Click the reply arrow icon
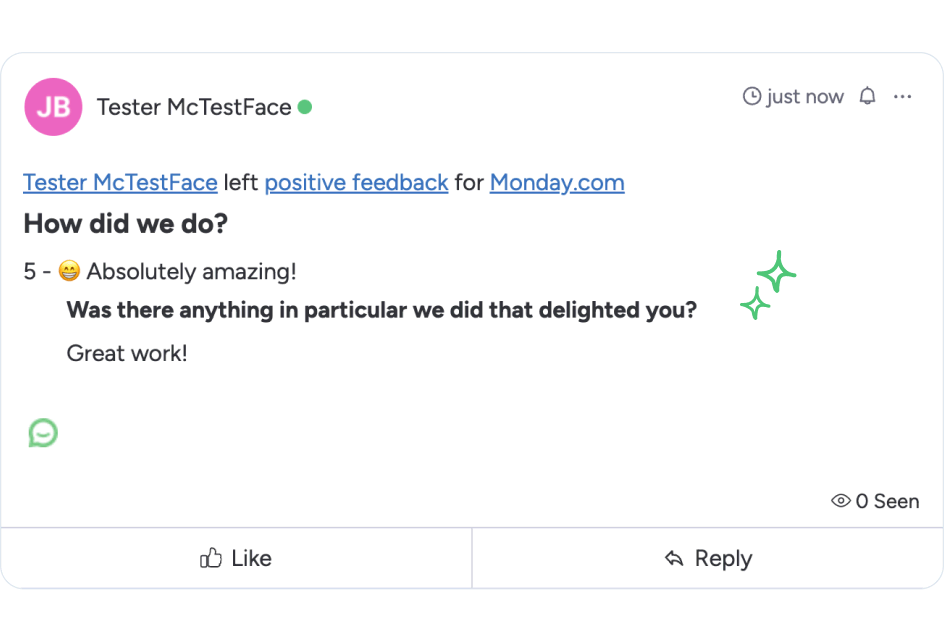This screenshot has height=643, width=944. [x=674, y=559]
